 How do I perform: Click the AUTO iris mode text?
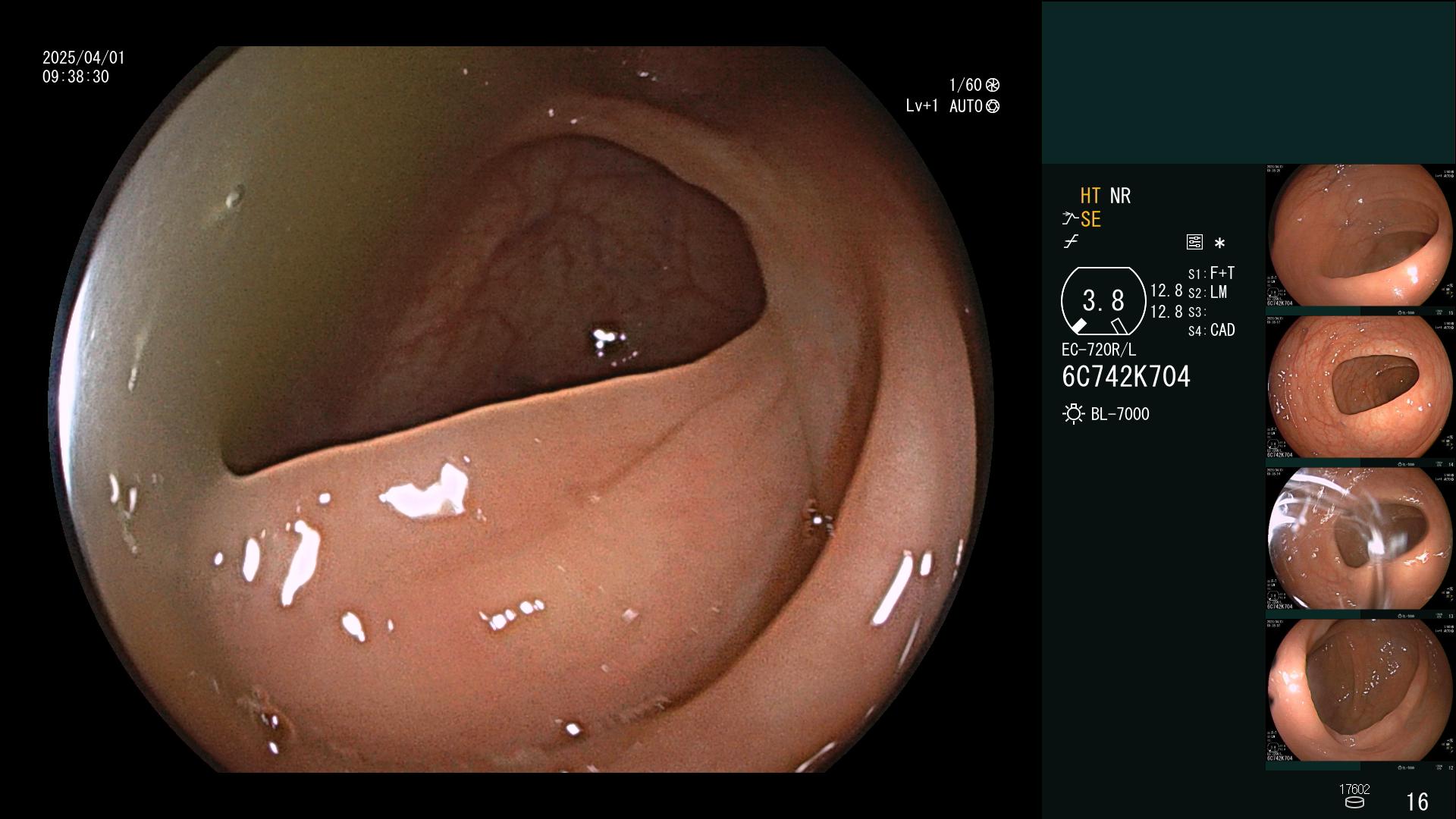[966, 107]
